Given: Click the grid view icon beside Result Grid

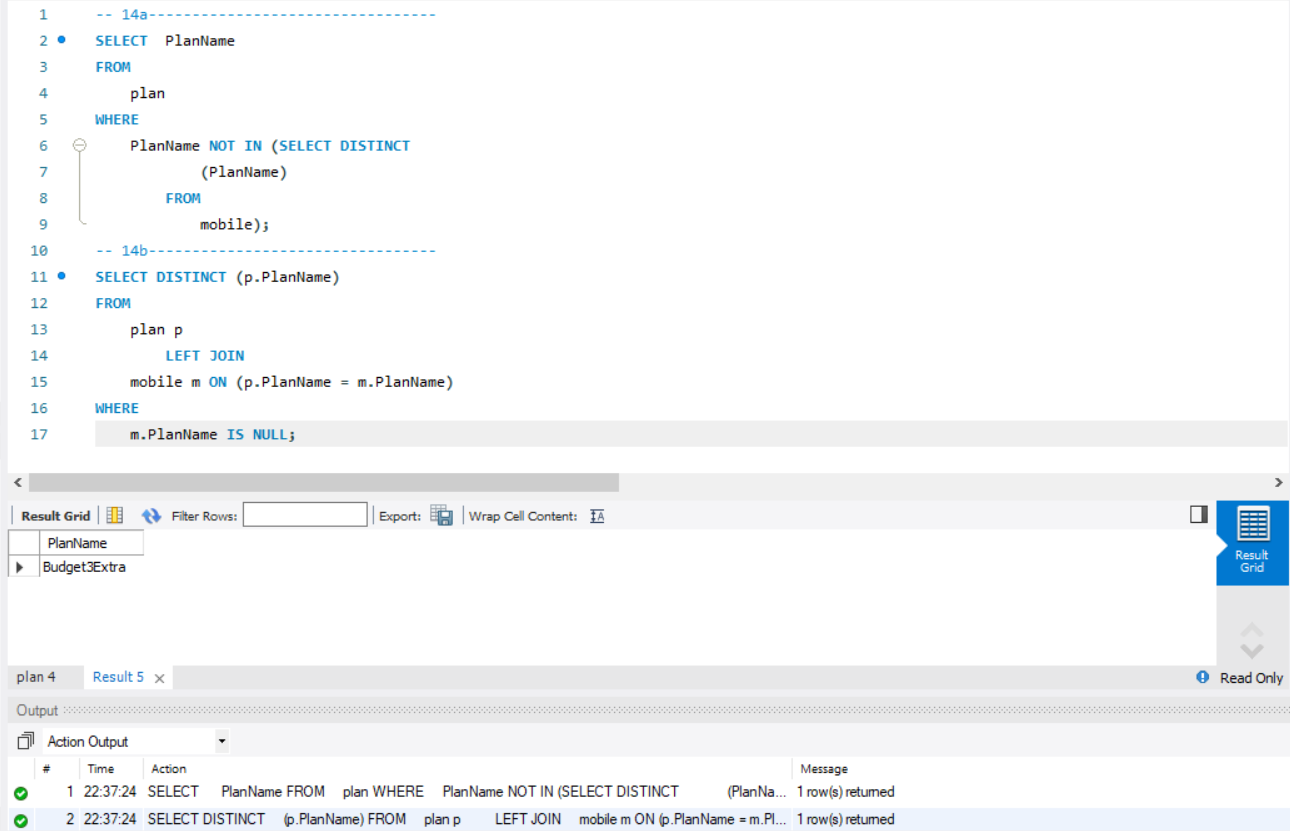Looking at the screenshot, I should [x=113, y=514].
